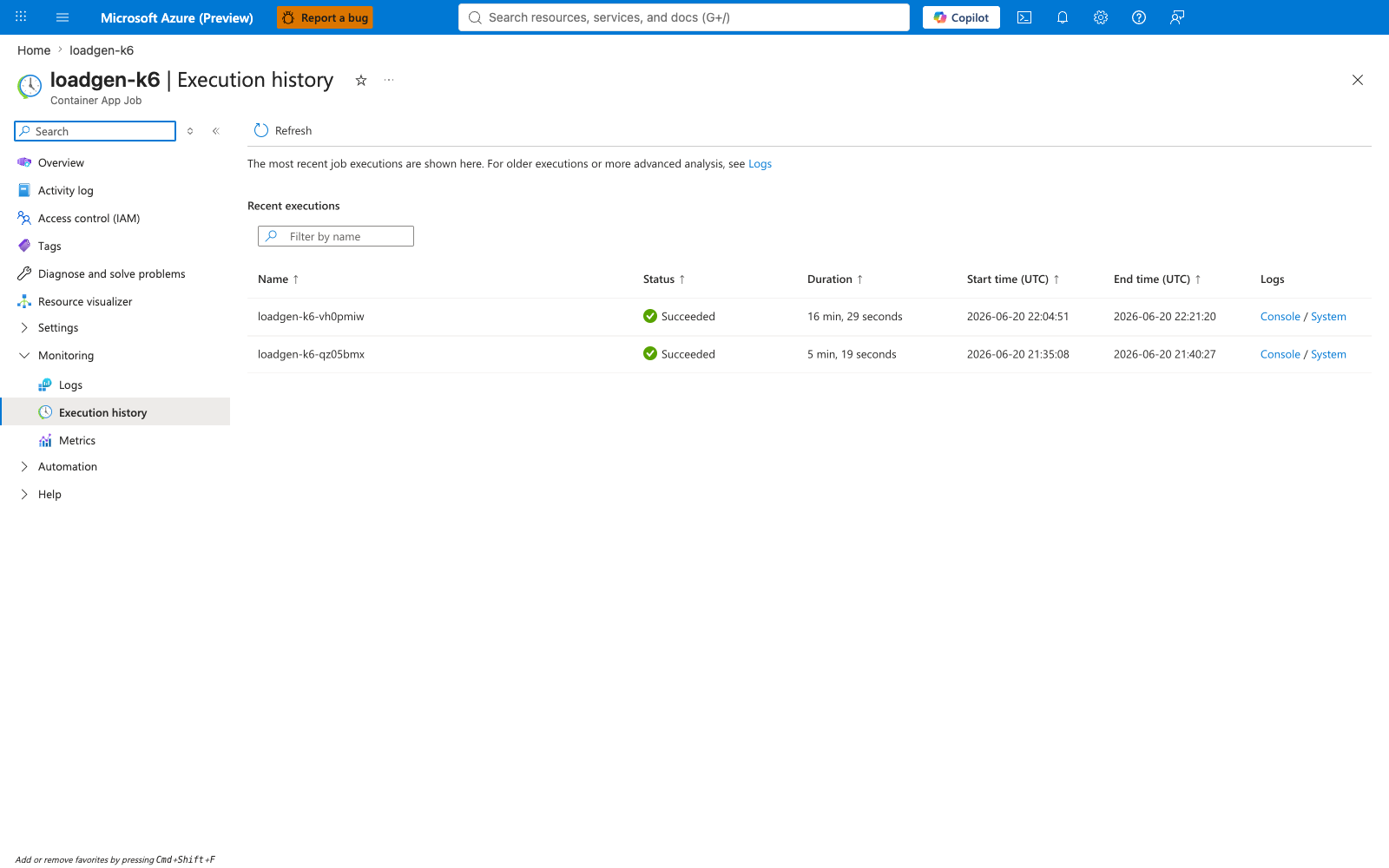Focus the global search resources bar

tap(684, 17)
